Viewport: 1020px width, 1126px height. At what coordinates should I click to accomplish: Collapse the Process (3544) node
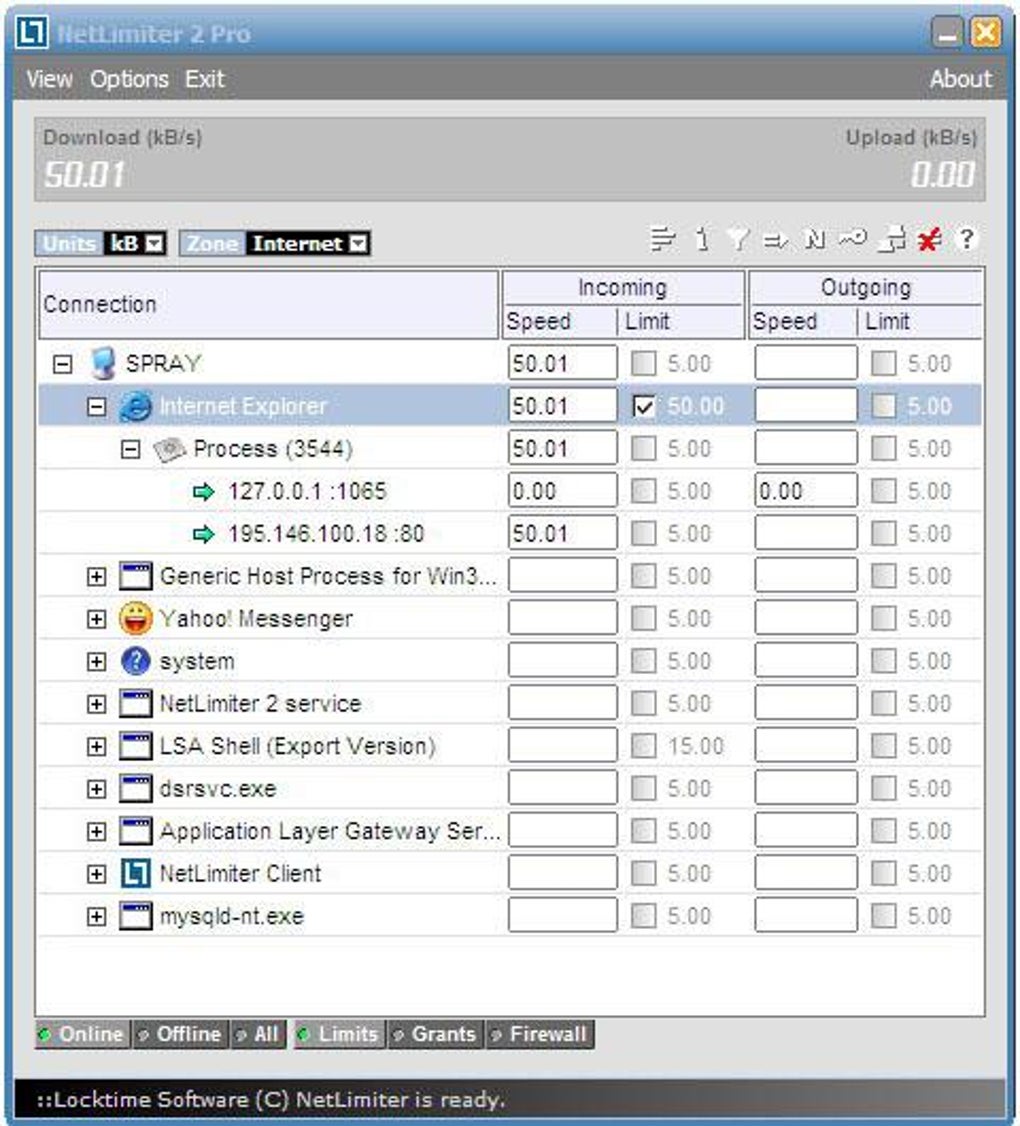point(130,450)
